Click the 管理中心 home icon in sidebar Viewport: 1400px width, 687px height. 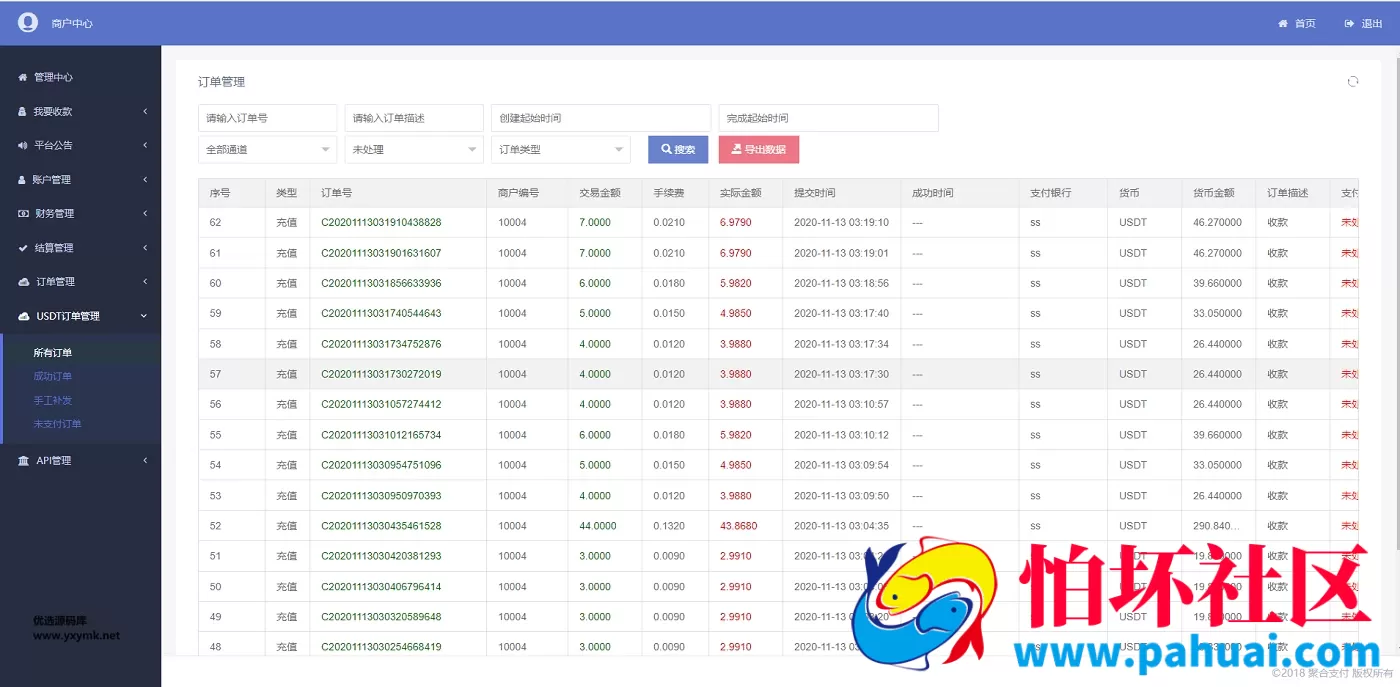point(22,77)
